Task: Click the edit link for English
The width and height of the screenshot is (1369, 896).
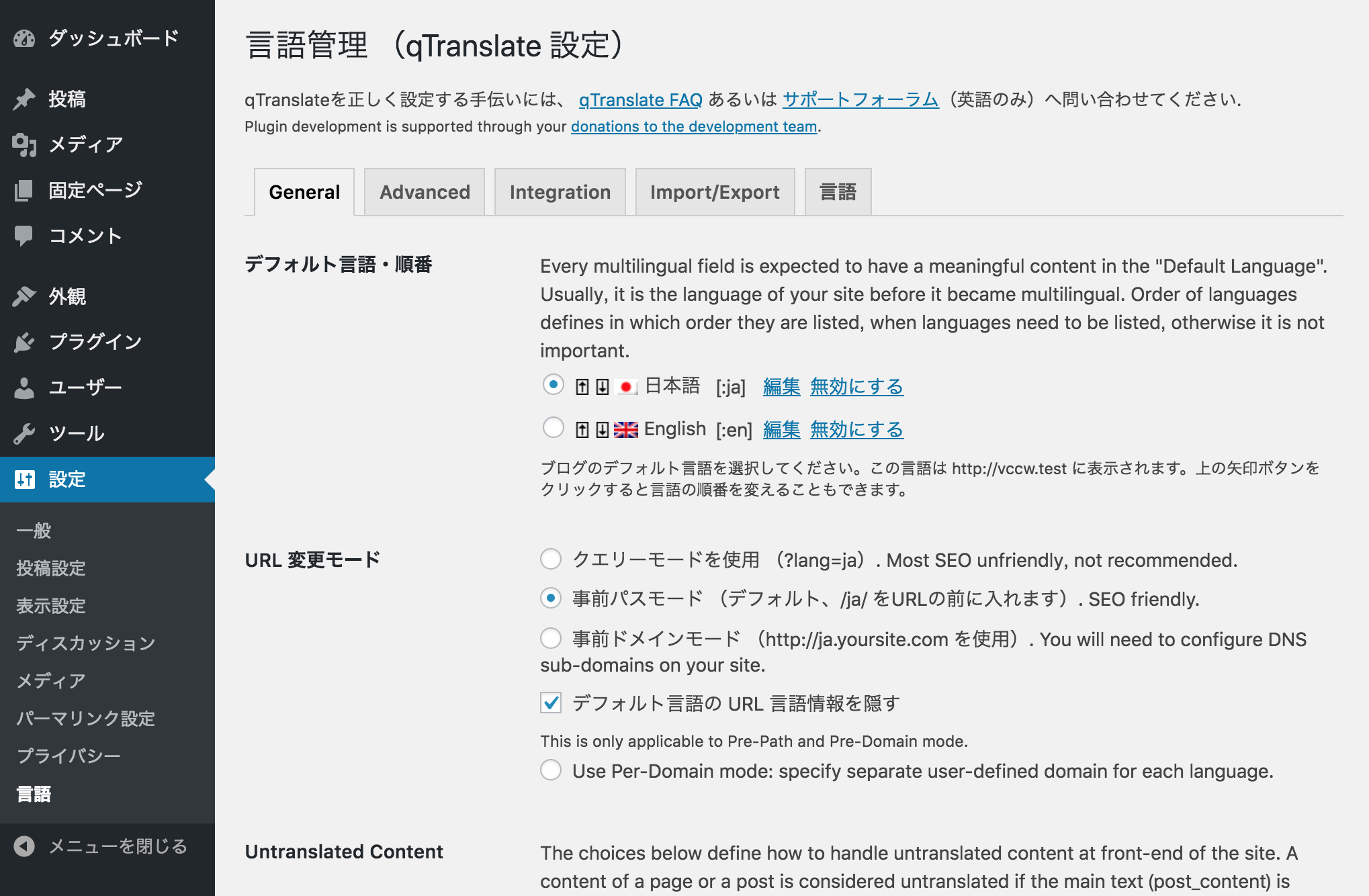Action: point(781,429)
